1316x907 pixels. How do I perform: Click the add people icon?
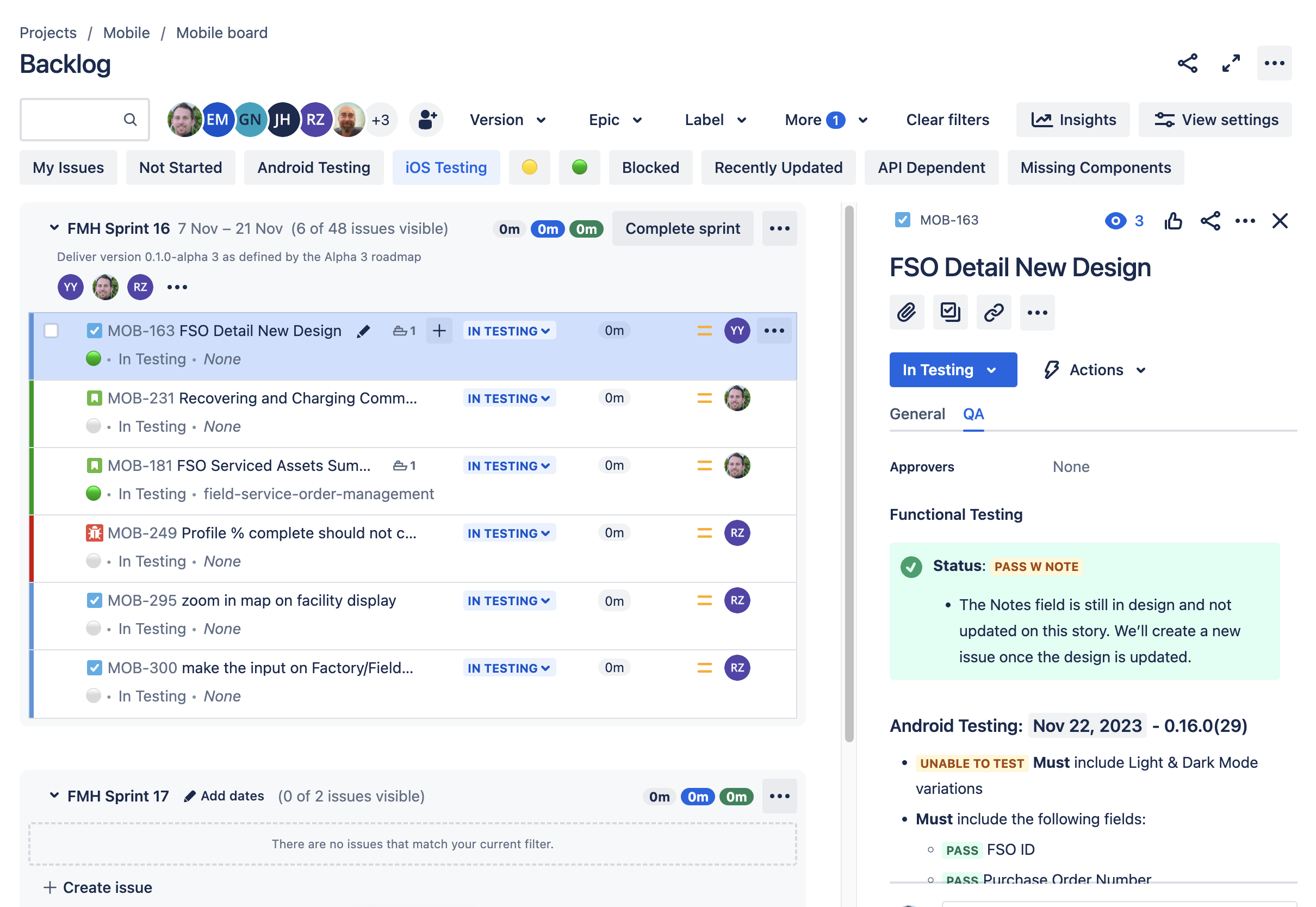click(x=426, y=120)
